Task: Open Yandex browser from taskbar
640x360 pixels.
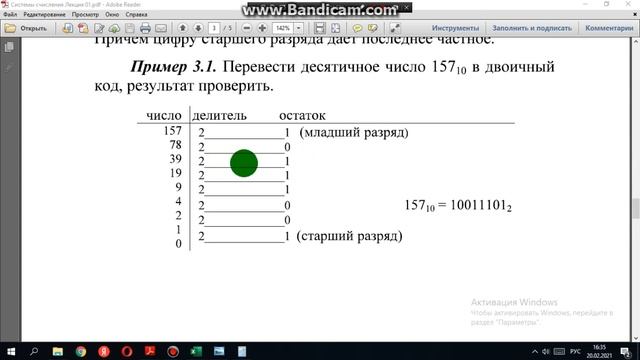Action: pyautogui.click(x=104, y=351)
